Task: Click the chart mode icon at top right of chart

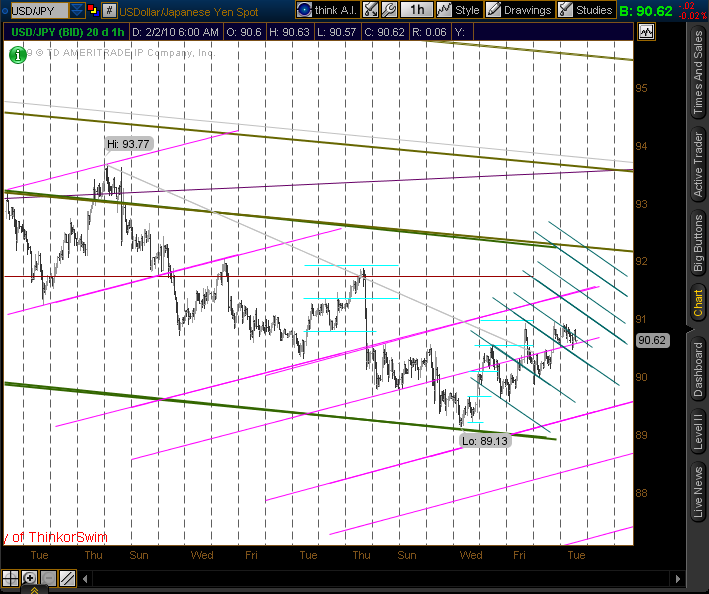Action: (646, 32)
